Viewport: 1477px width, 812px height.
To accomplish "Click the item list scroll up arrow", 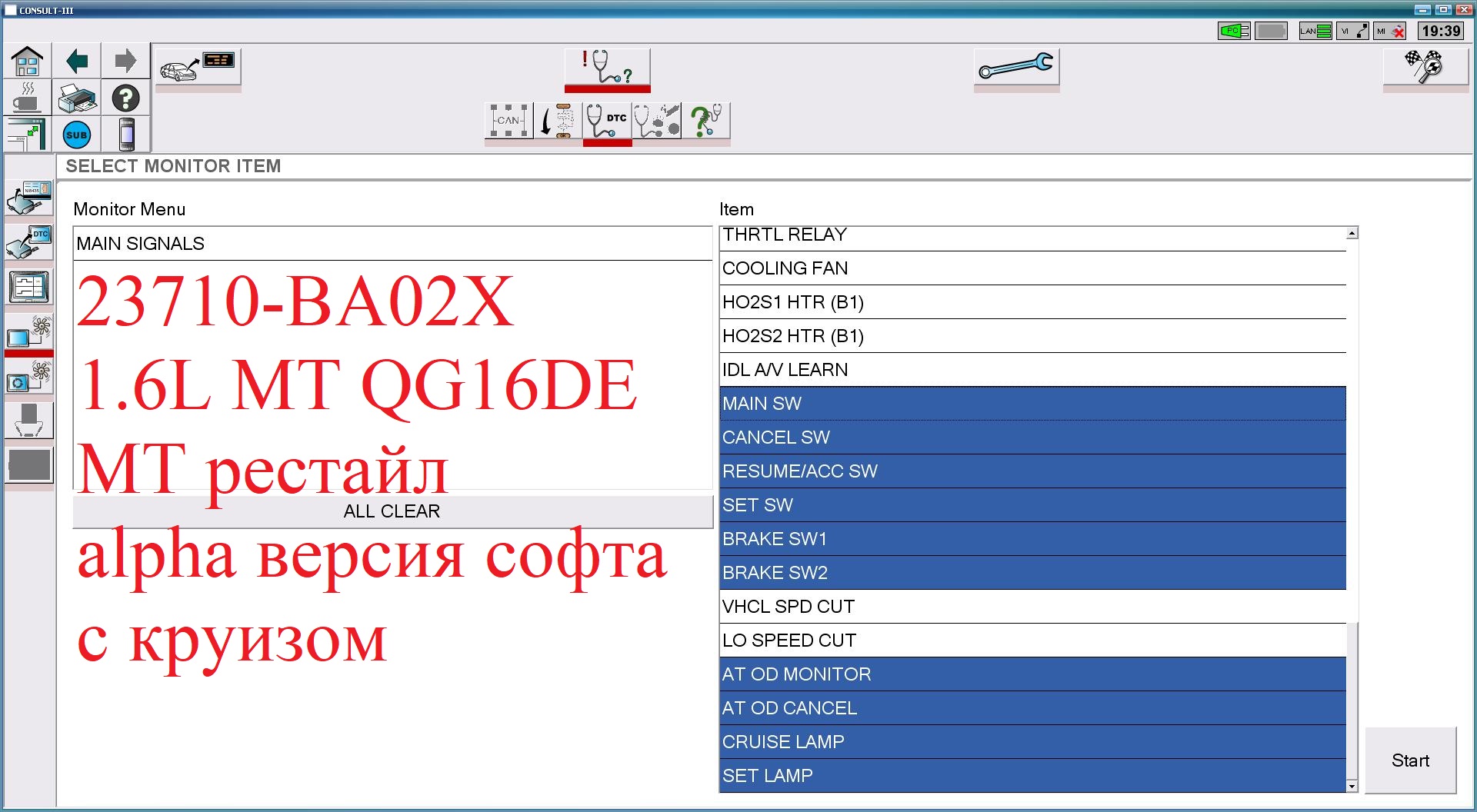I will (1352, 233).
